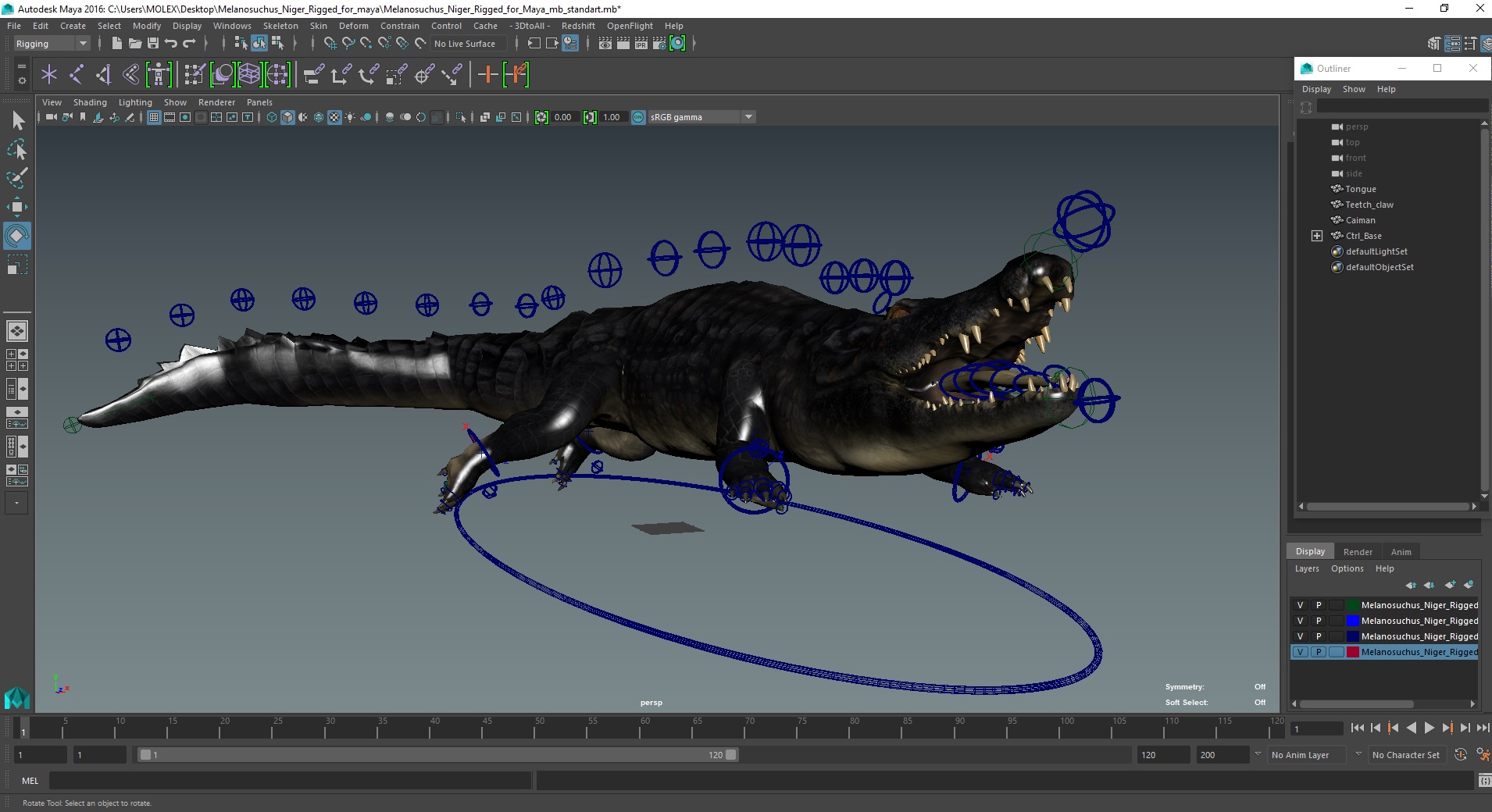
Task: Open the Skeleton menu
Action: (280, 26)
